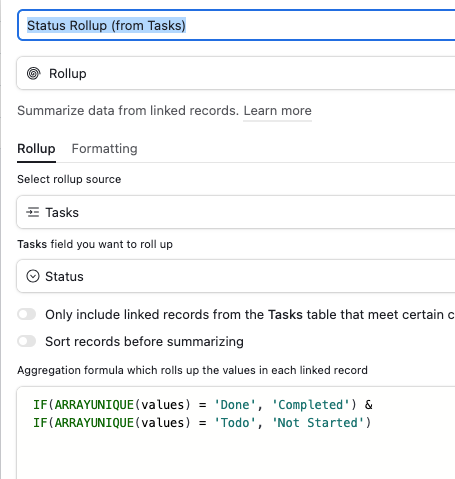Image resolution: width=455 pixels, height=479 pixels.
Task: Click the 'Done' string in the formula
Action: click(x=235, y=405)
